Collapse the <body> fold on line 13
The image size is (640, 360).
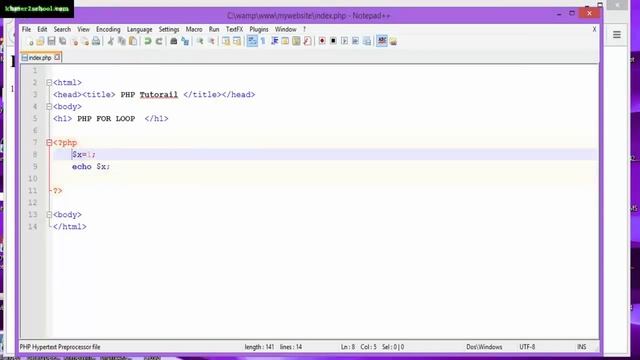click(x=49, y=215)
